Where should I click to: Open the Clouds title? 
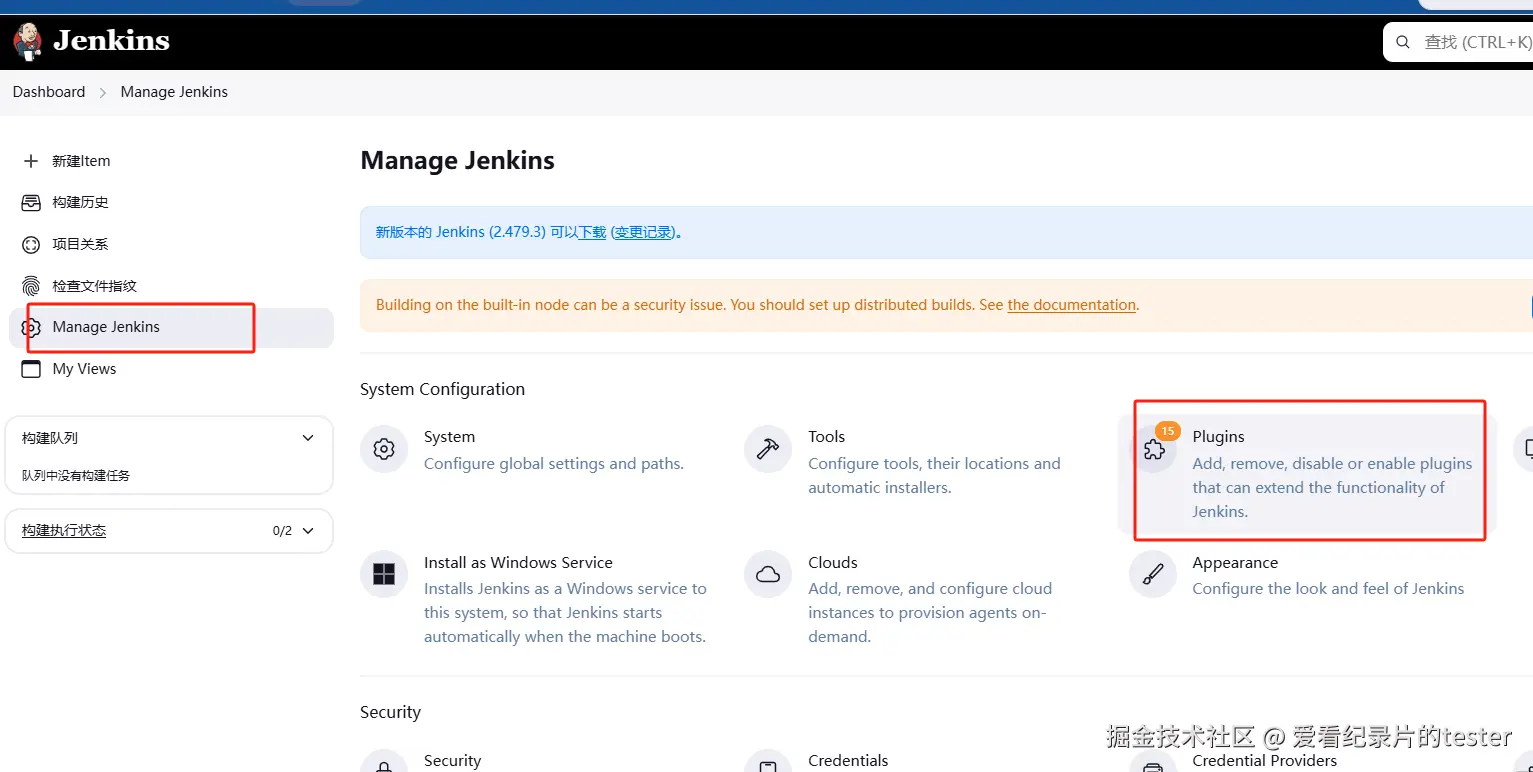[833, 563]
